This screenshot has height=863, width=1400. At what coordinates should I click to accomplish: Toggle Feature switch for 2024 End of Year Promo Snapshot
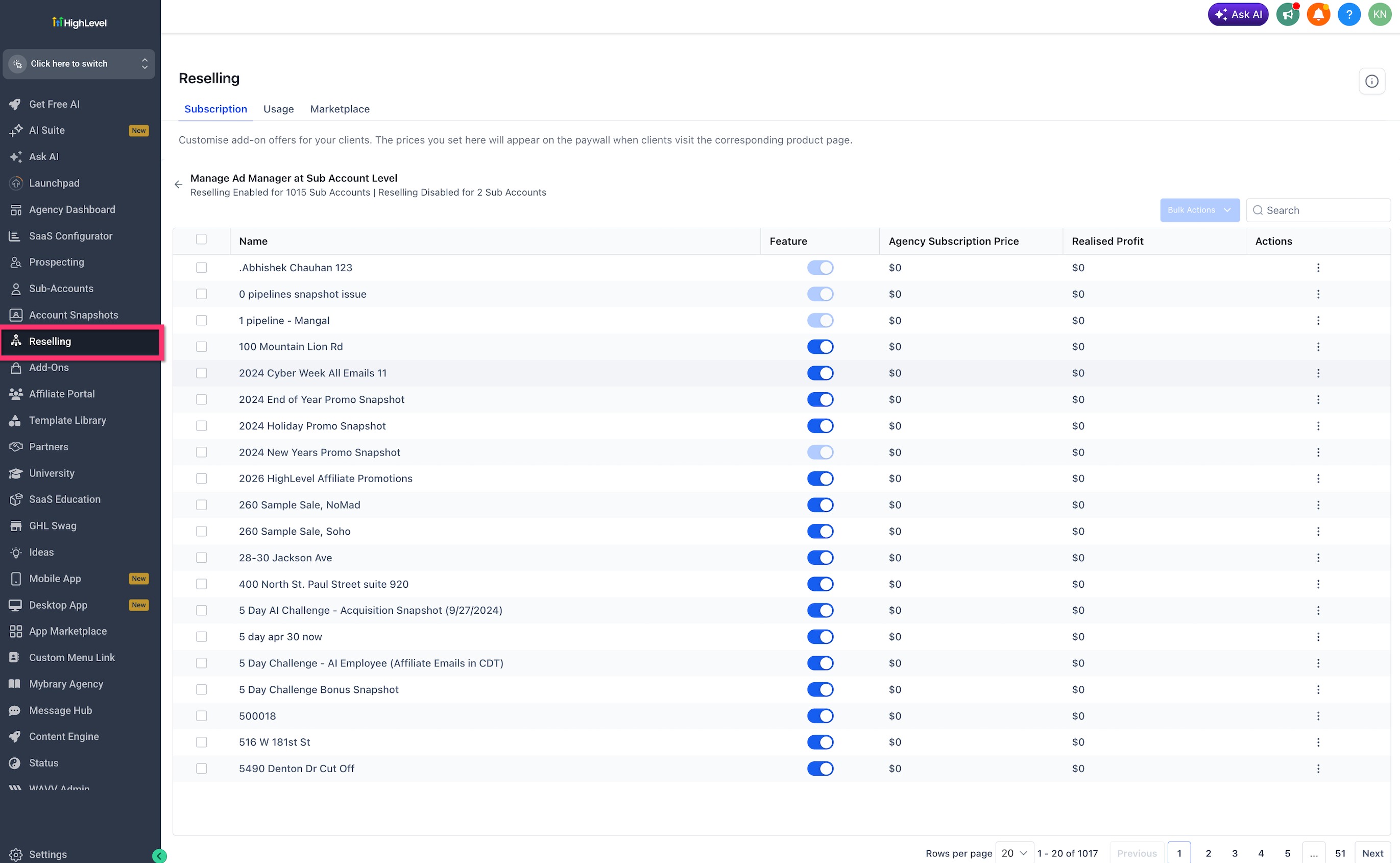[x=820, y=399]
